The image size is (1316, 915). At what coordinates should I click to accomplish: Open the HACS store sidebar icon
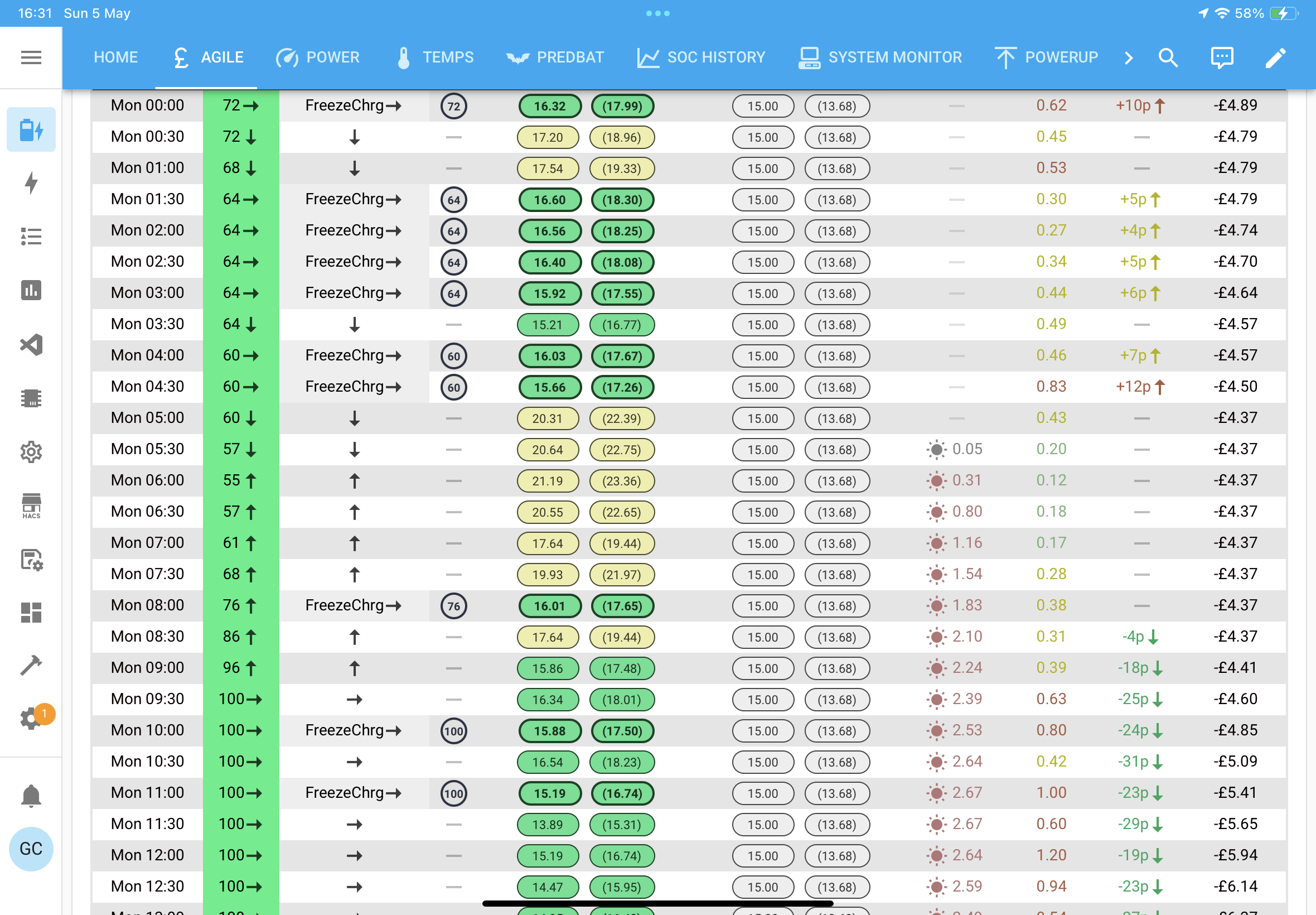[31, 505]
